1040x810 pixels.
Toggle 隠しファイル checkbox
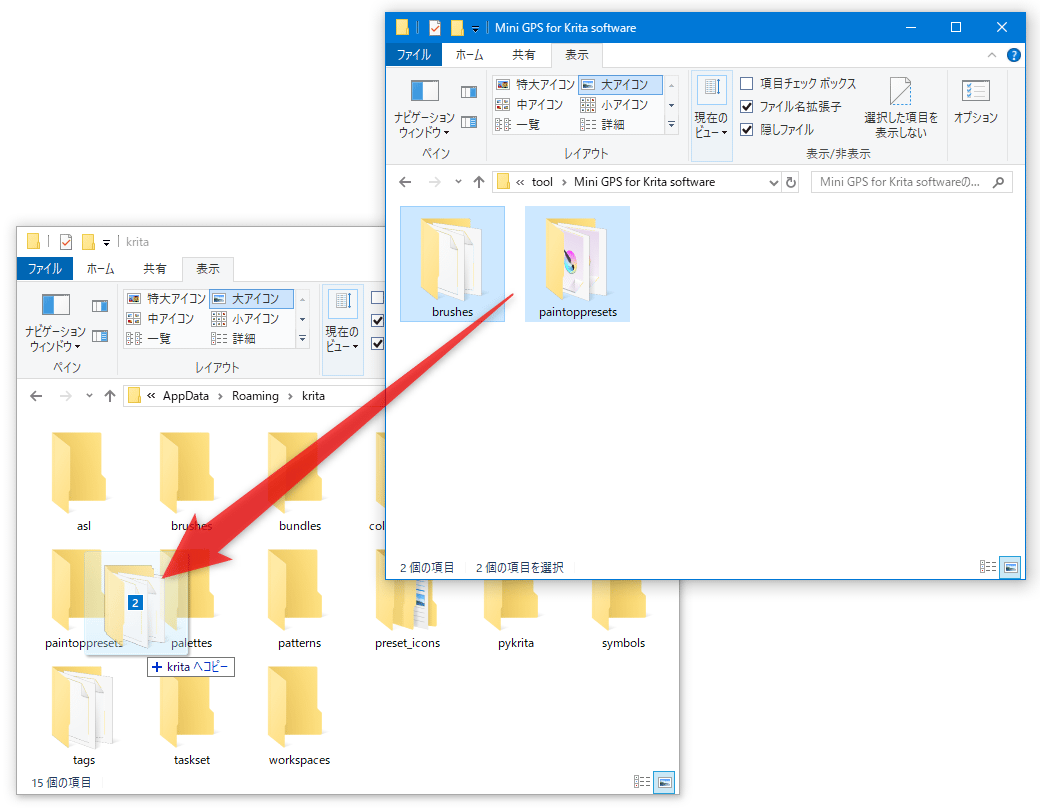pyautogui.click(x=747, y=129)
